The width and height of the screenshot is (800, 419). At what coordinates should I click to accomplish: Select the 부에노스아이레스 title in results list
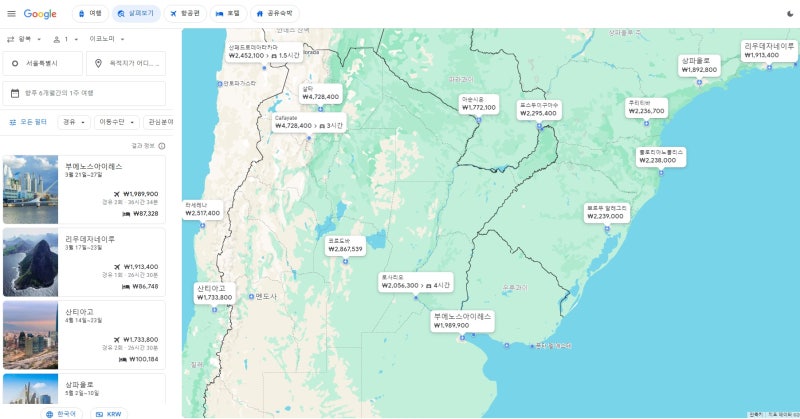click(x=93, y=166)
